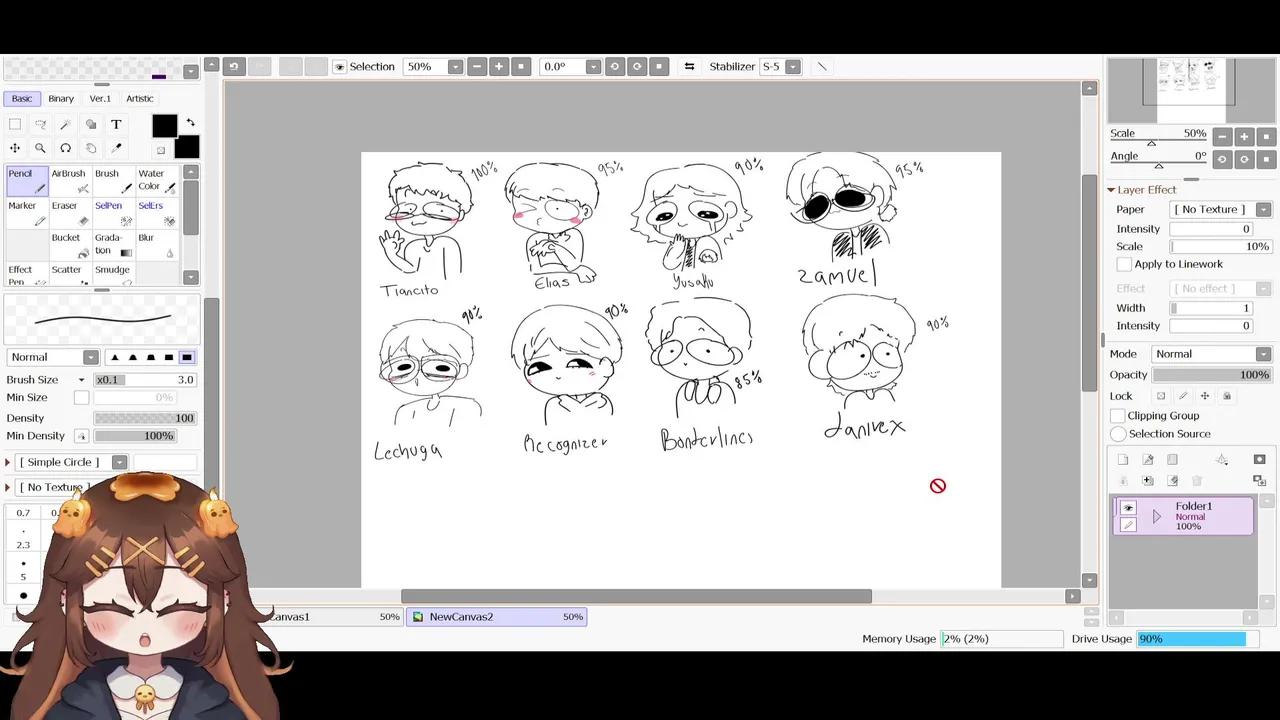Enable the Clipping Group checkbox
Screen dimensions: 1280x720
pos(1118,416)
